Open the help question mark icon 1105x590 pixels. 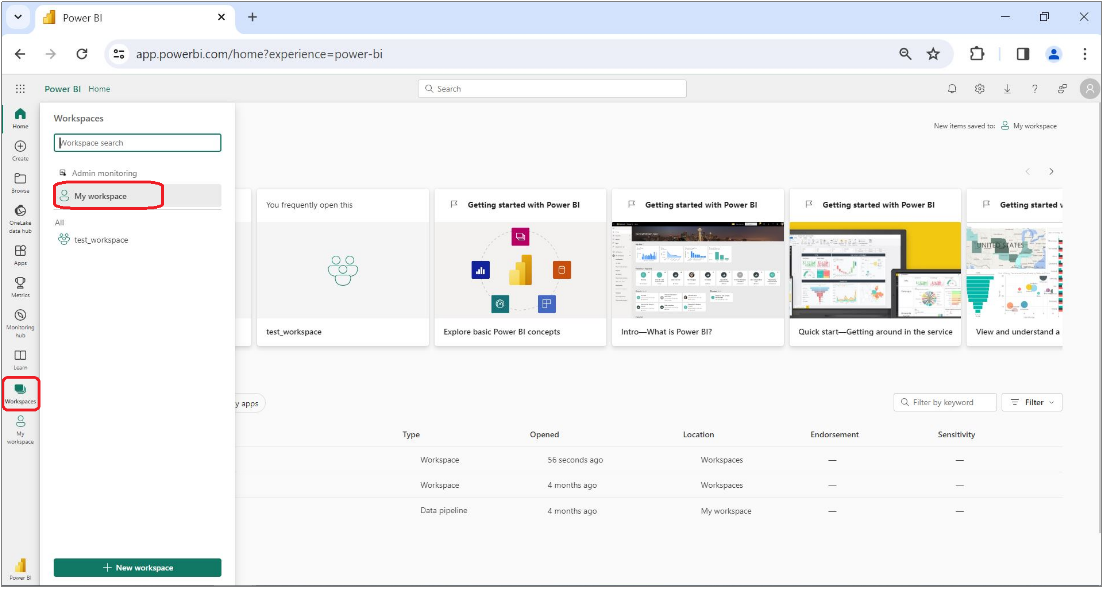1035,89
